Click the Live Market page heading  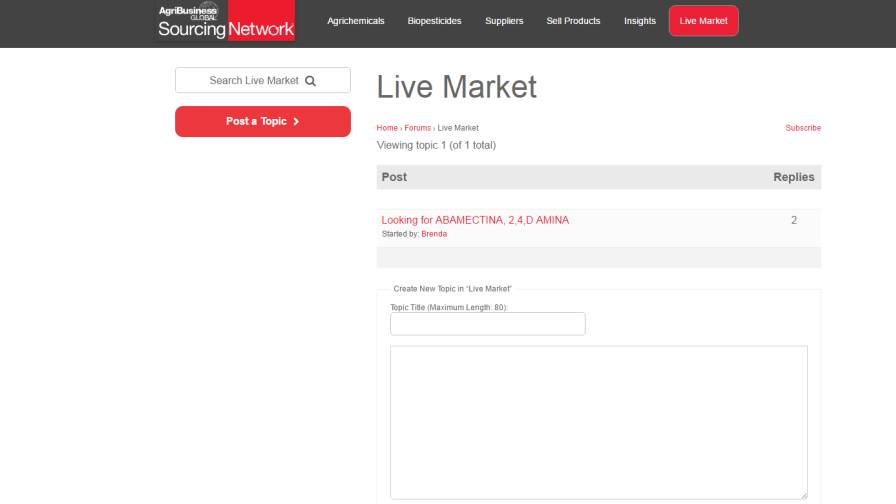[457, 87]
